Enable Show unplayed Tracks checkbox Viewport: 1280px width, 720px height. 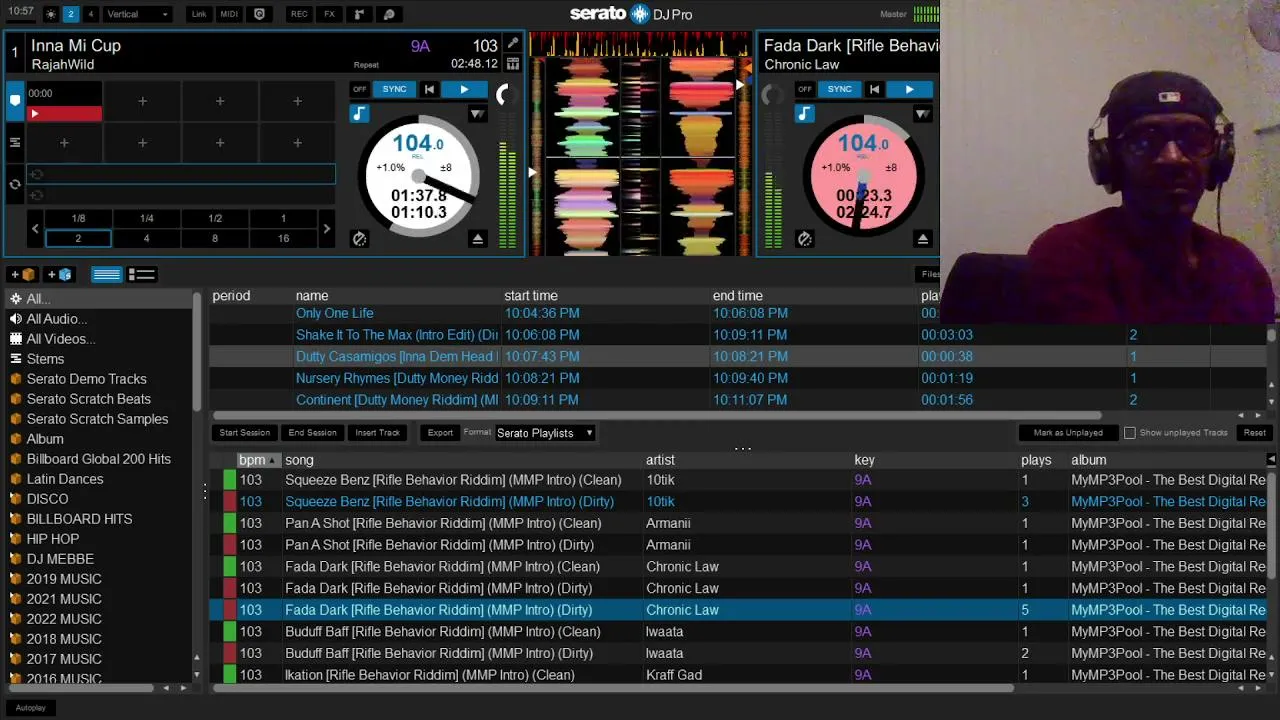[1130, 433]
